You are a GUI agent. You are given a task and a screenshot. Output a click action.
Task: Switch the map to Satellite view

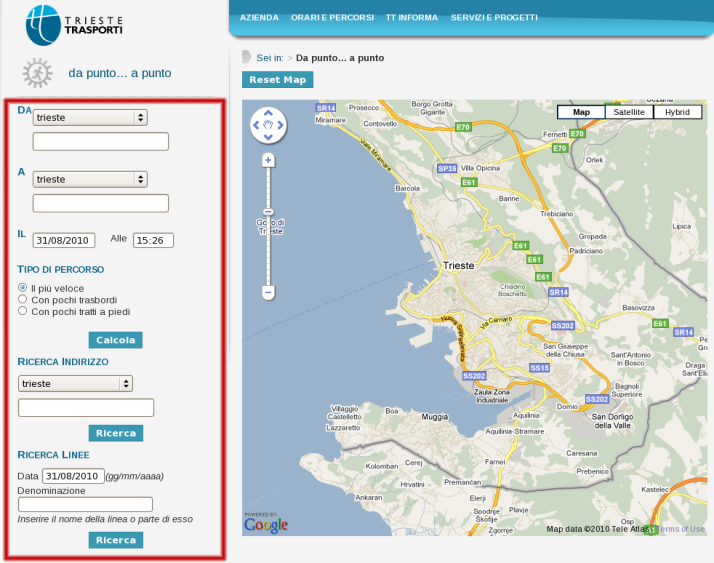(x=629, y=112)
